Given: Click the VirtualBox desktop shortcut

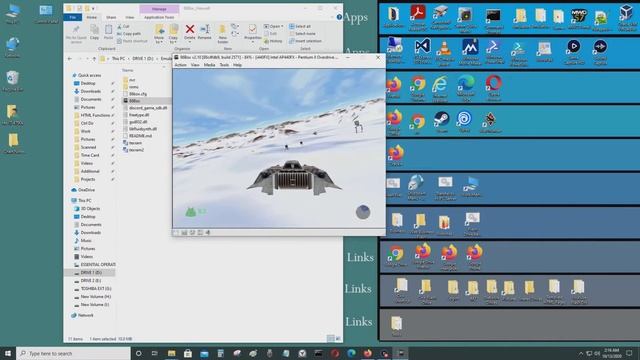Looking at the screenshot, I should click(627, 17).
